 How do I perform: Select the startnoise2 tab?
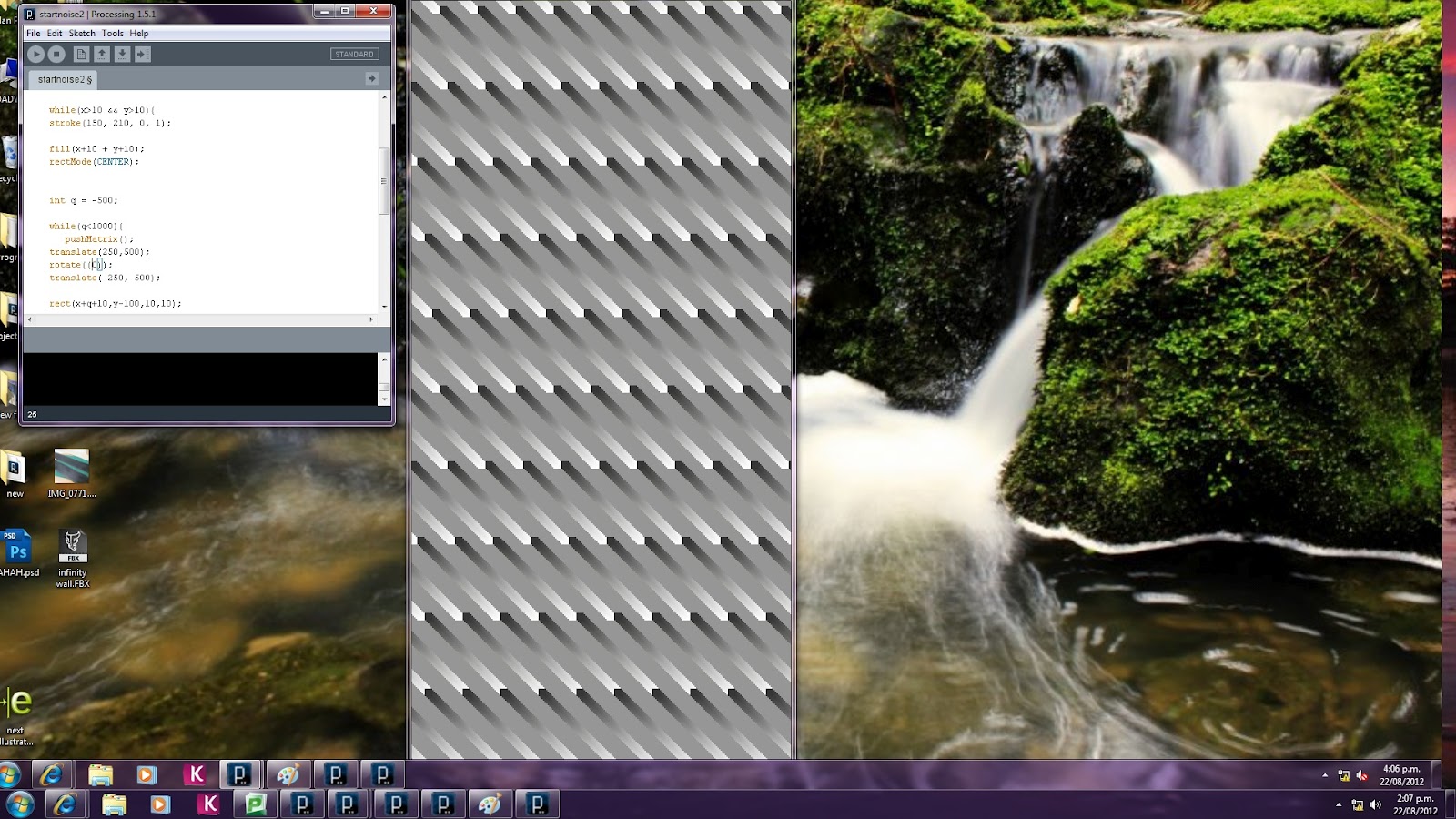(64, 79)
